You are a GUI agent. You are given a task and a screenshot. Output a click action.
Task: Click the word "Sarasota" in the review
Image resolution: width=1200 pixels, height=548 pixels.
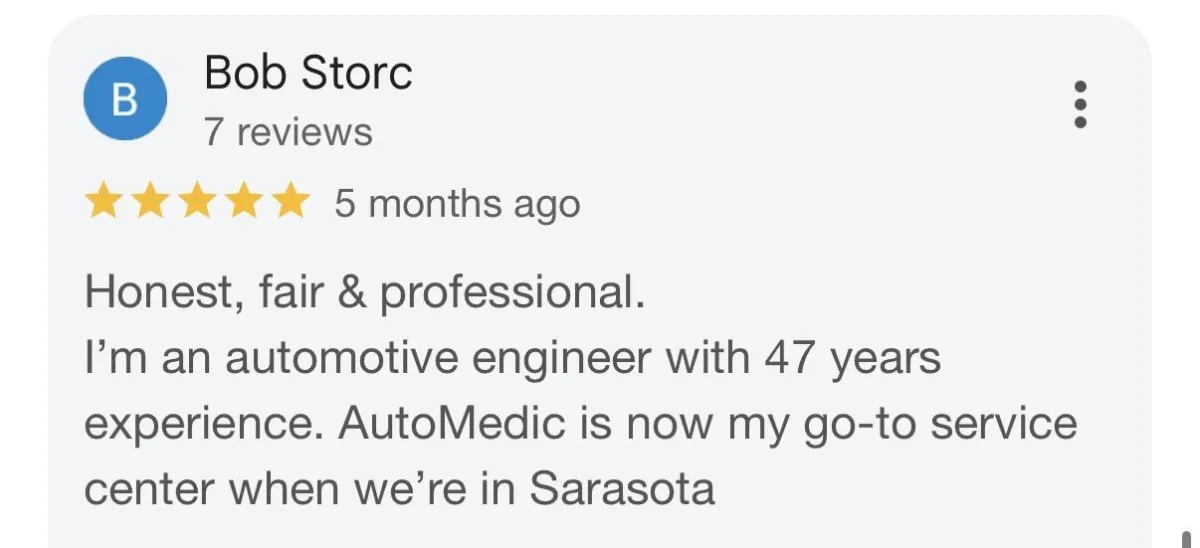tap(622, 490)
